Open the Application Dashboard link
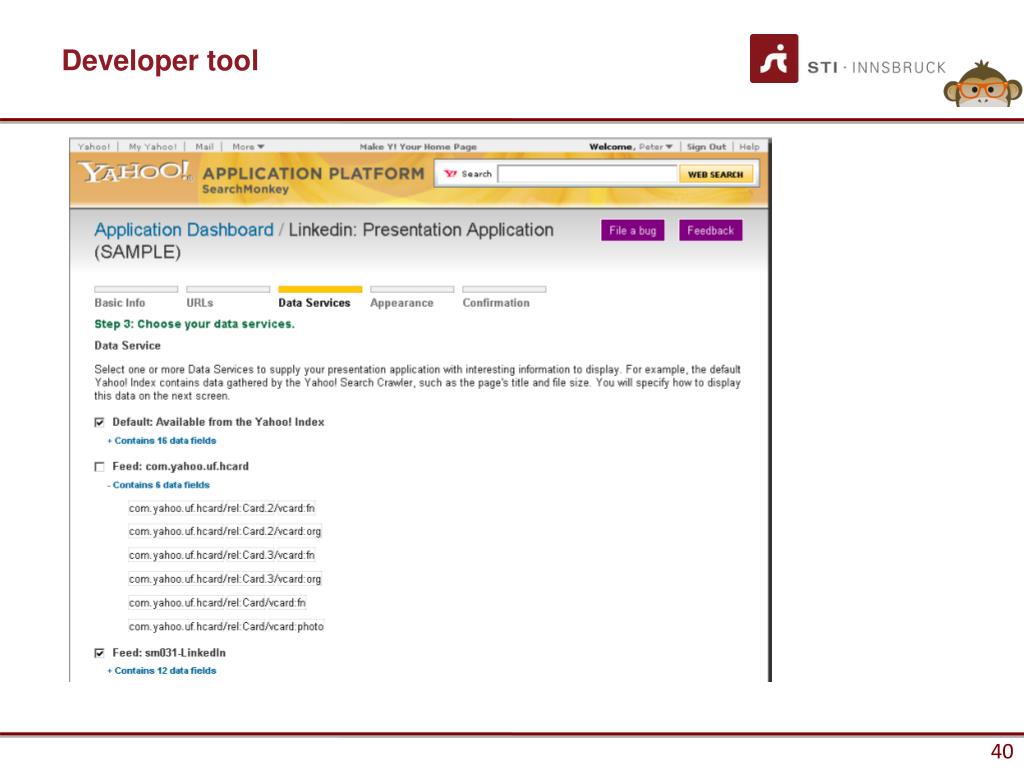Image resolution: width=1024 pixels, height=768 pixels. tap(184, 230)
